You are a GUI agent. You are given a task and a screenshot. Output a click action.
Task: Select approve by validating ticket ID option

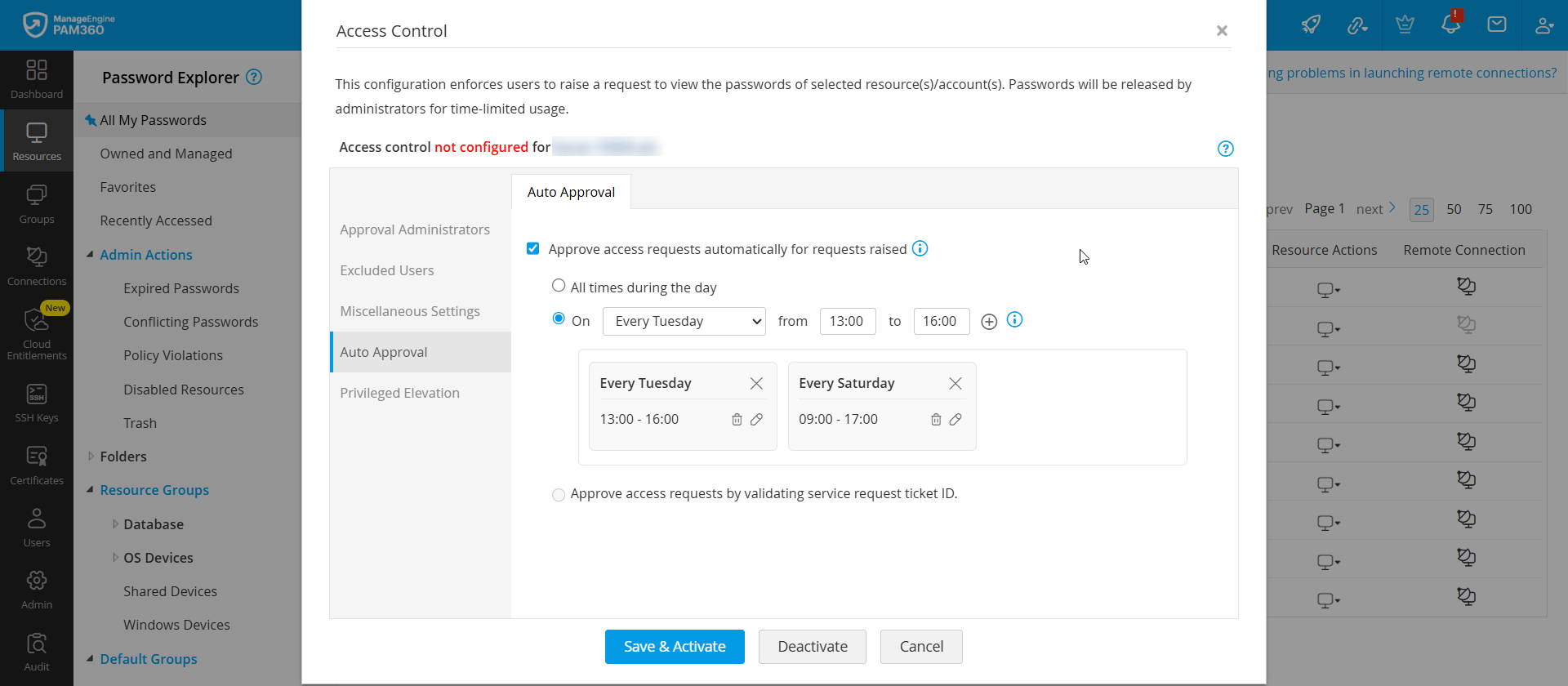(x=559, y=495)
